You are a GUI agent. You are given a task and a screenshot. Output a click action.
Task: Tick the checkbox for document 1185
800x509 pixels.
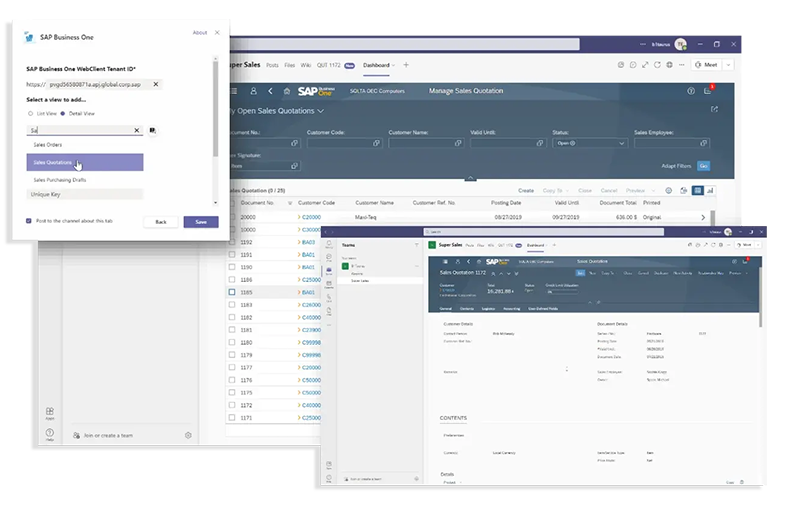coord(233,292)
